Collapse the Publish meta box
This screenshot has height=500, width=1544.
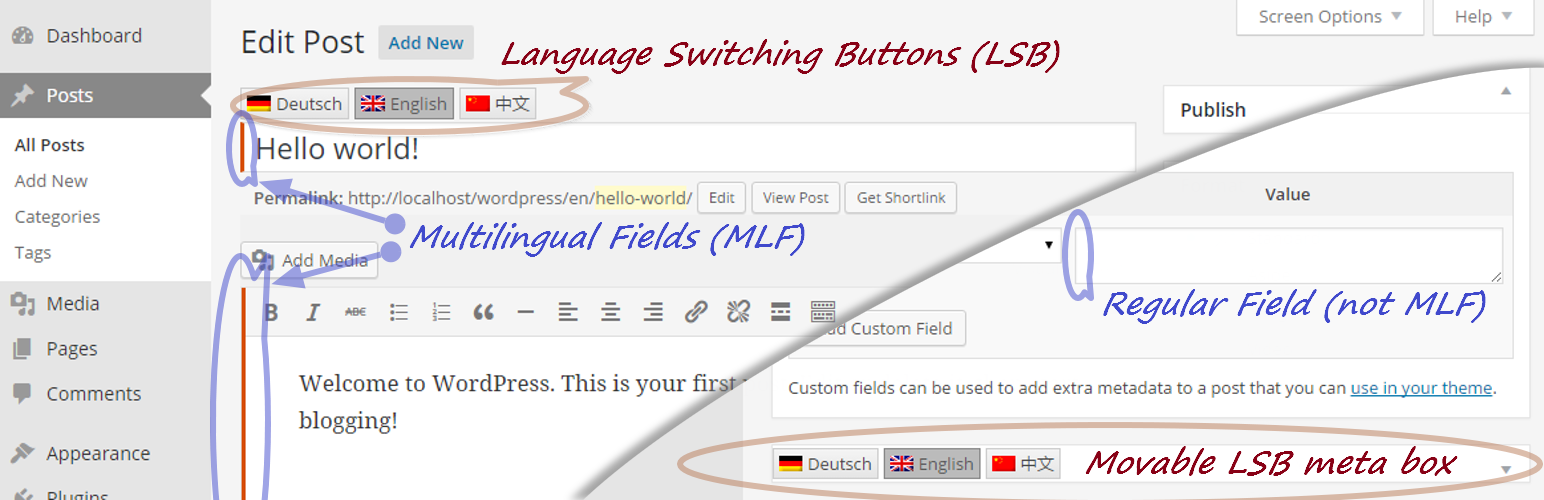(1506, 91)
